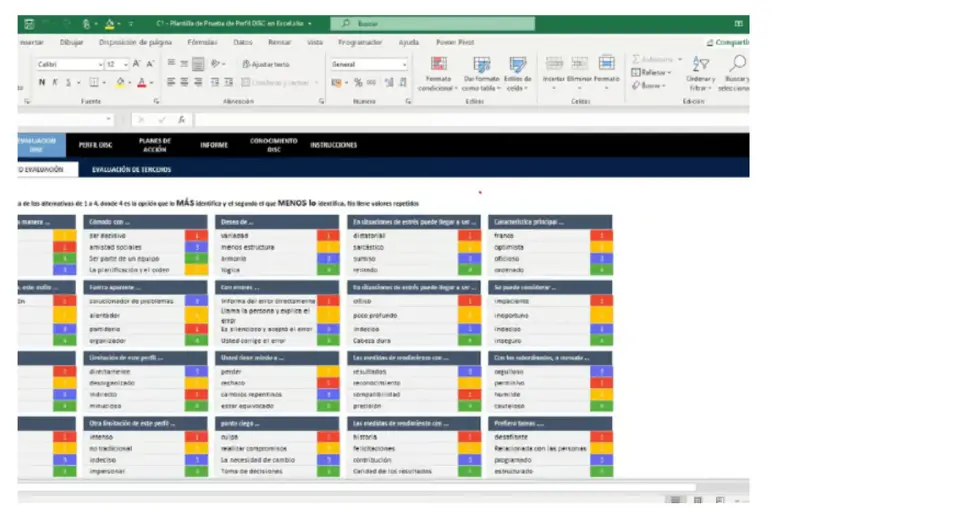Open Formato condicional in the ribbon
960x520 pixels.
pos(436,74)
